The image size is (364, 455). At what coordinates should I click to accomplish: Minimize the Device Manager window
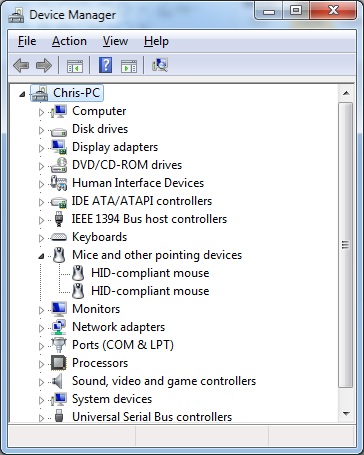coord(269,11)
